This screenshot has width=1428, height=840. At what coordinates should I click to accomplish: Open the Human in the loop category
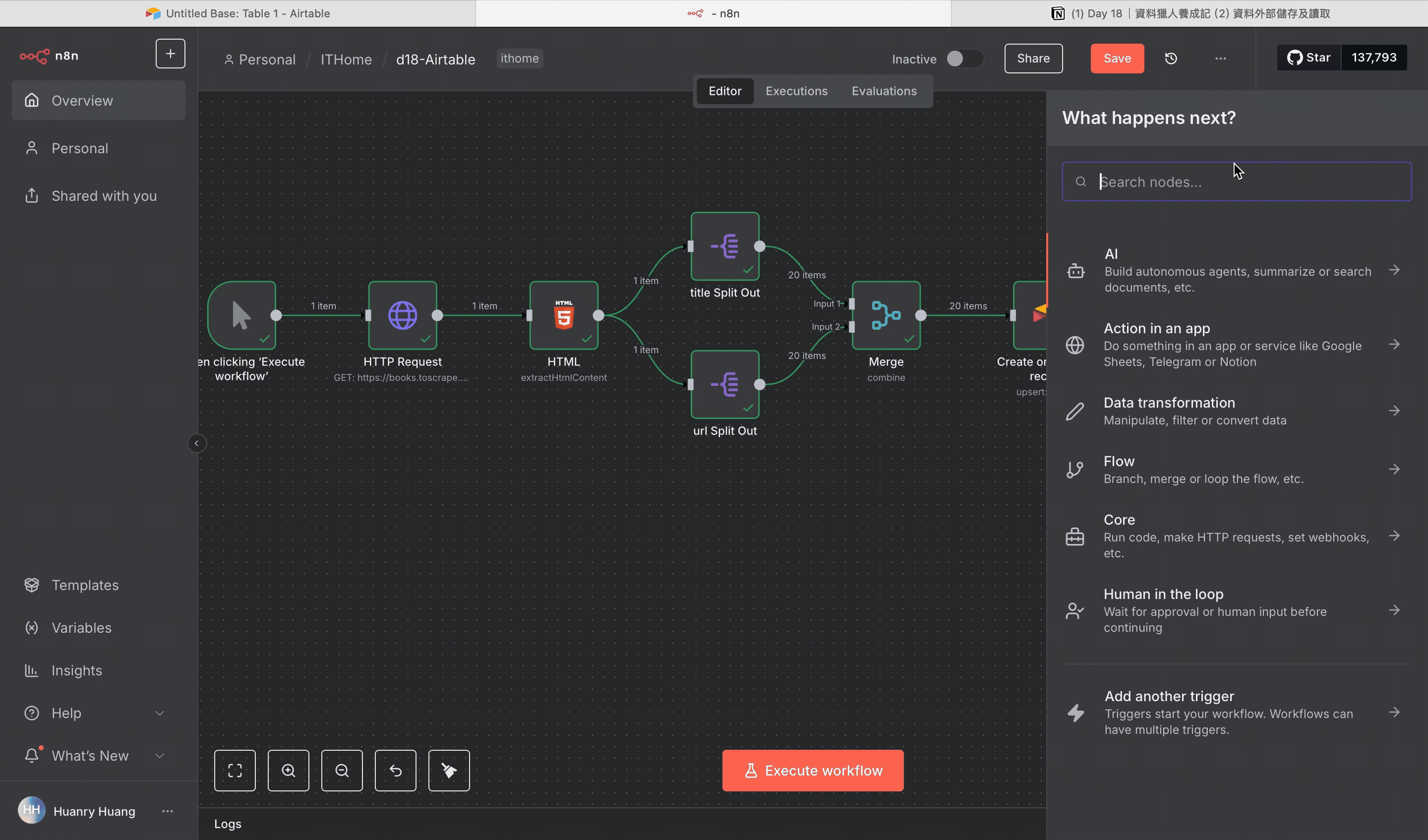[1237, 610]
